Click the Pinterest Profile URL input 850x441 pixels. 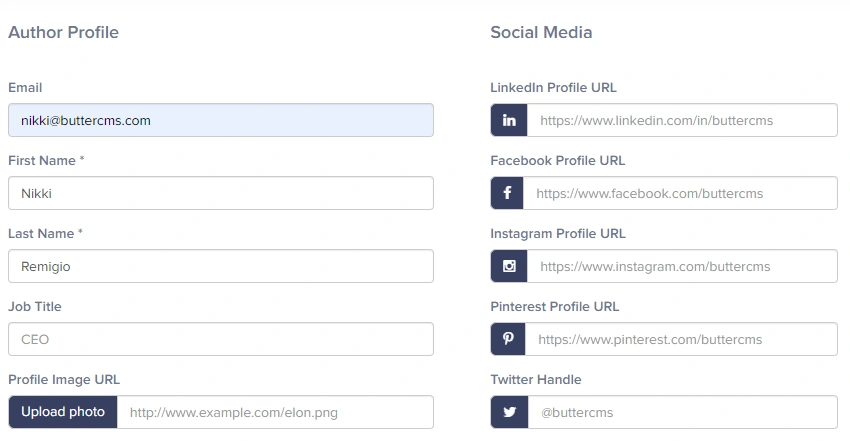[681, 339]
